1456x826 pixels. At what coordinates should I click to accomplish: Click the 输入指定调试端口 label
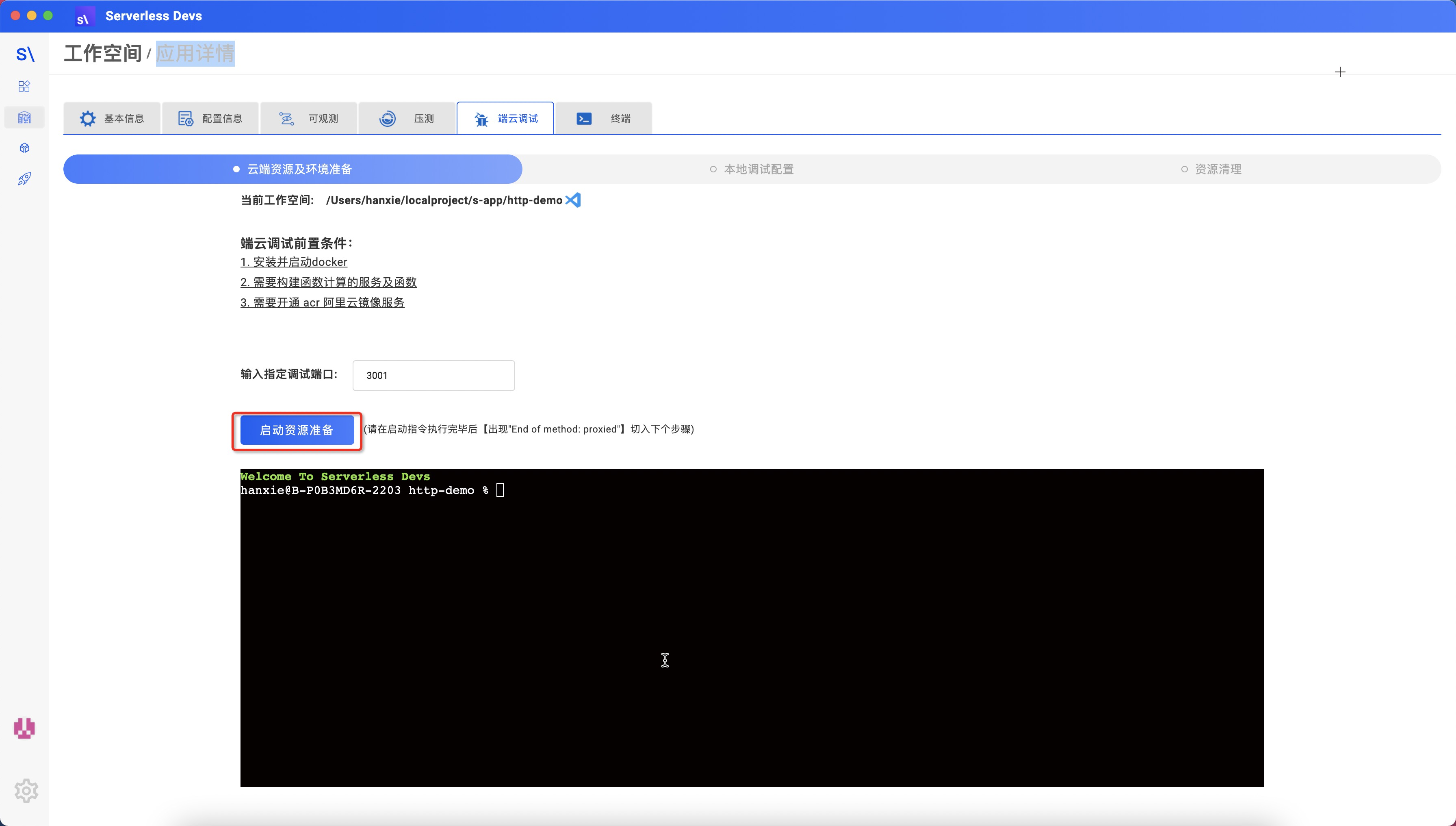[289, 374]
